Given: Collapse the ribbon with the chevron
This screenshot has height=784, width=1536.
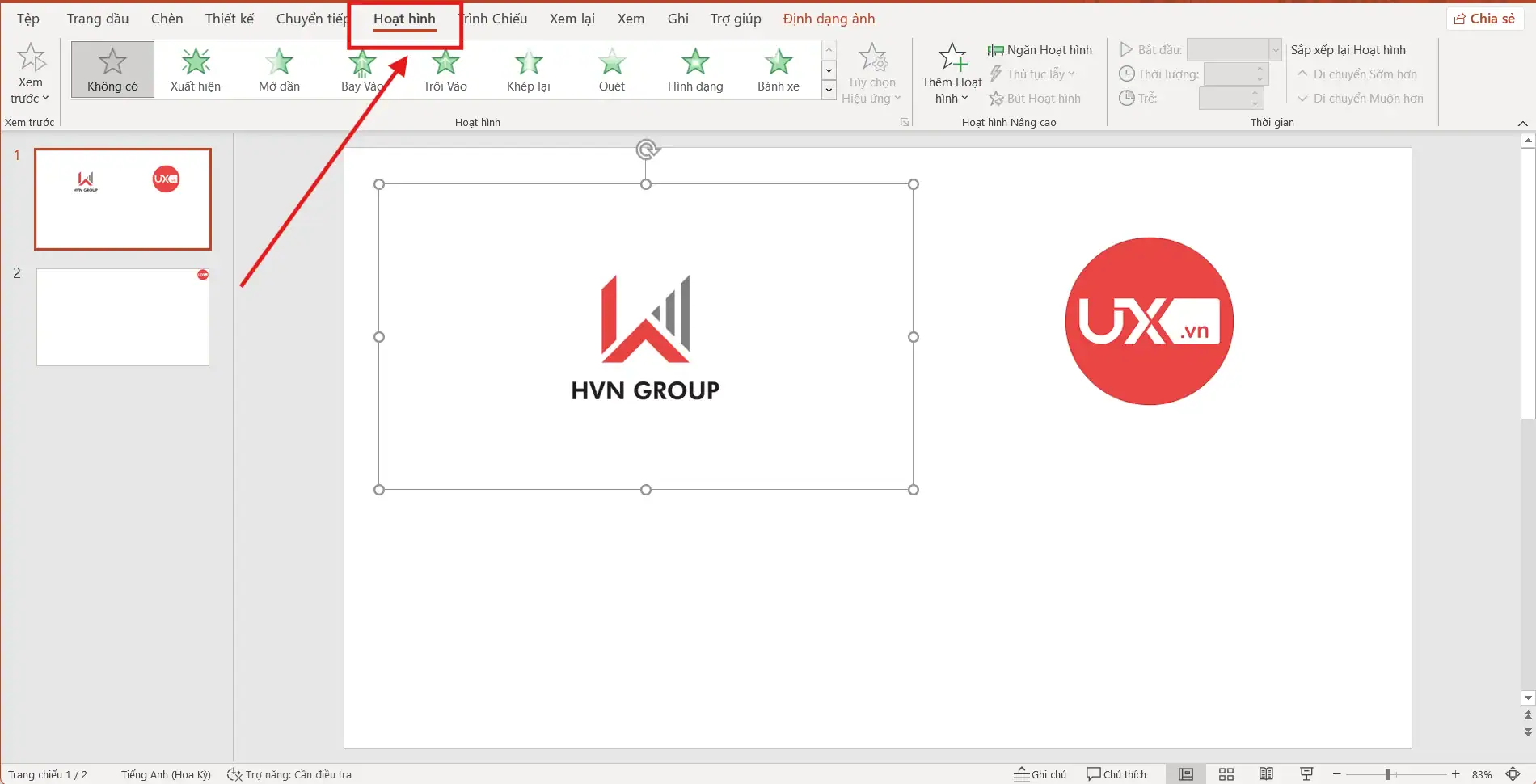Looking at the screenshot, I should pos(1522,123).
